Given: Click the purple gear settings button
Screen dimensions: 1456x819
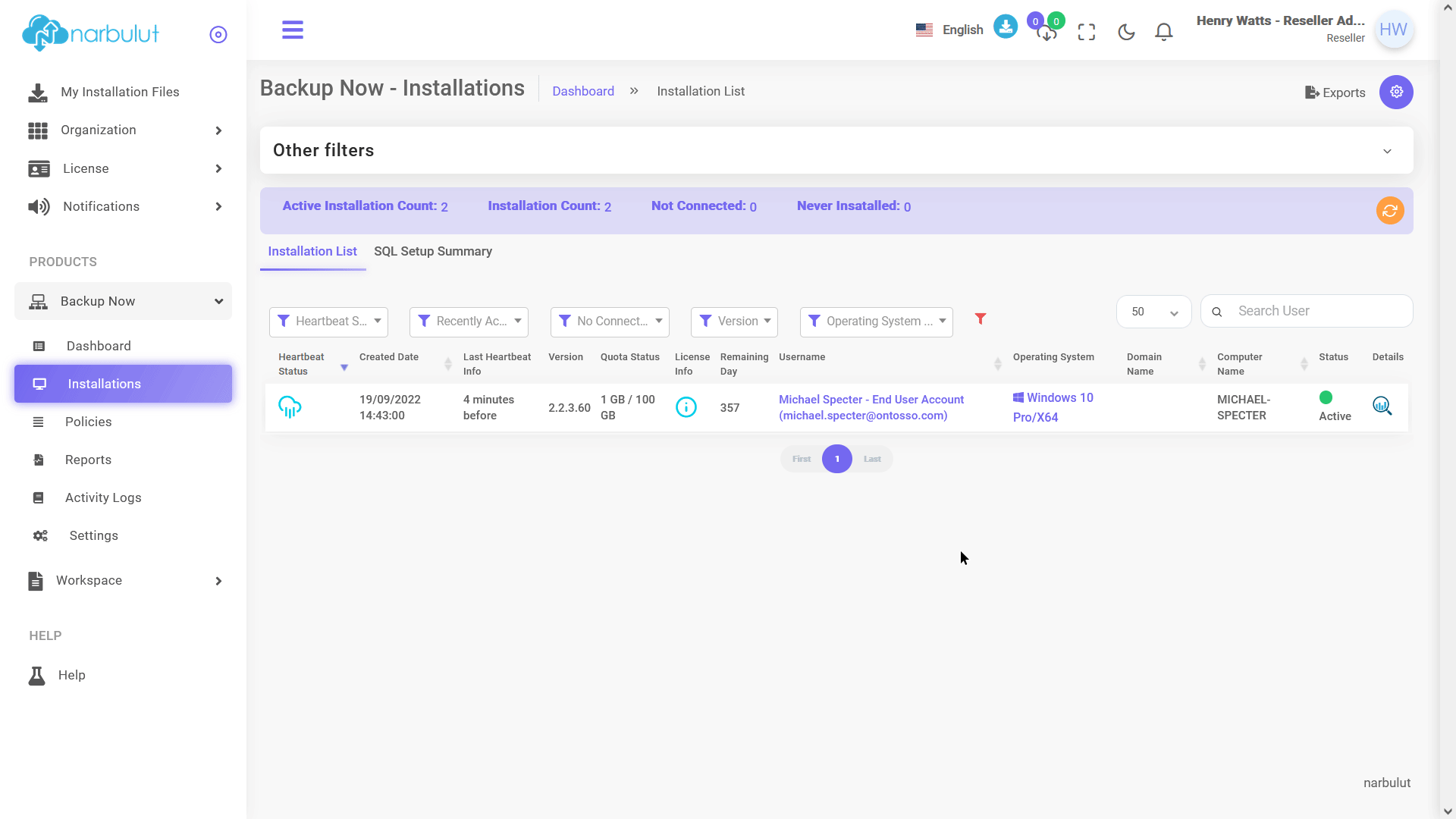Looking at the screenshot, I should tap(1396, 92).
